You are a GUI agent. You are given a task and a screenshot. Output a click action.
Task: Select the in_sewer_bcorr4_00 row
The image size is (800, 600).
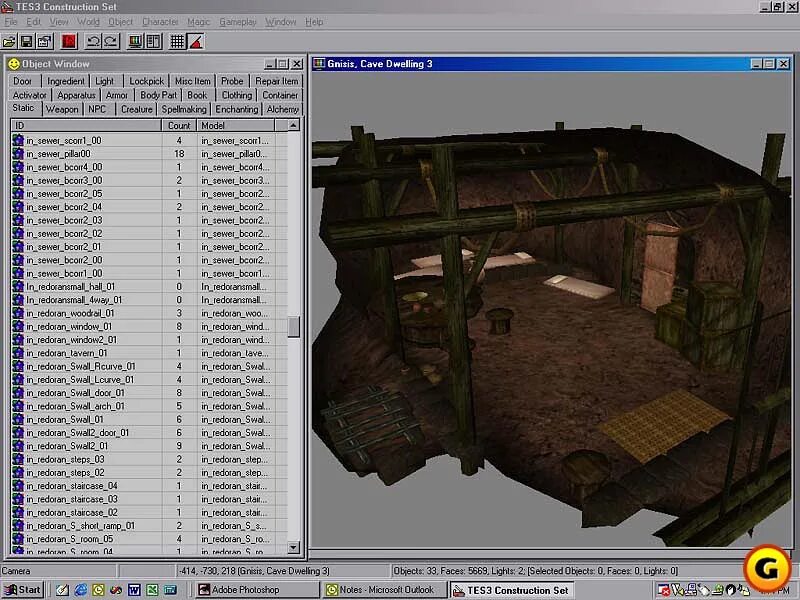[149, 167]
